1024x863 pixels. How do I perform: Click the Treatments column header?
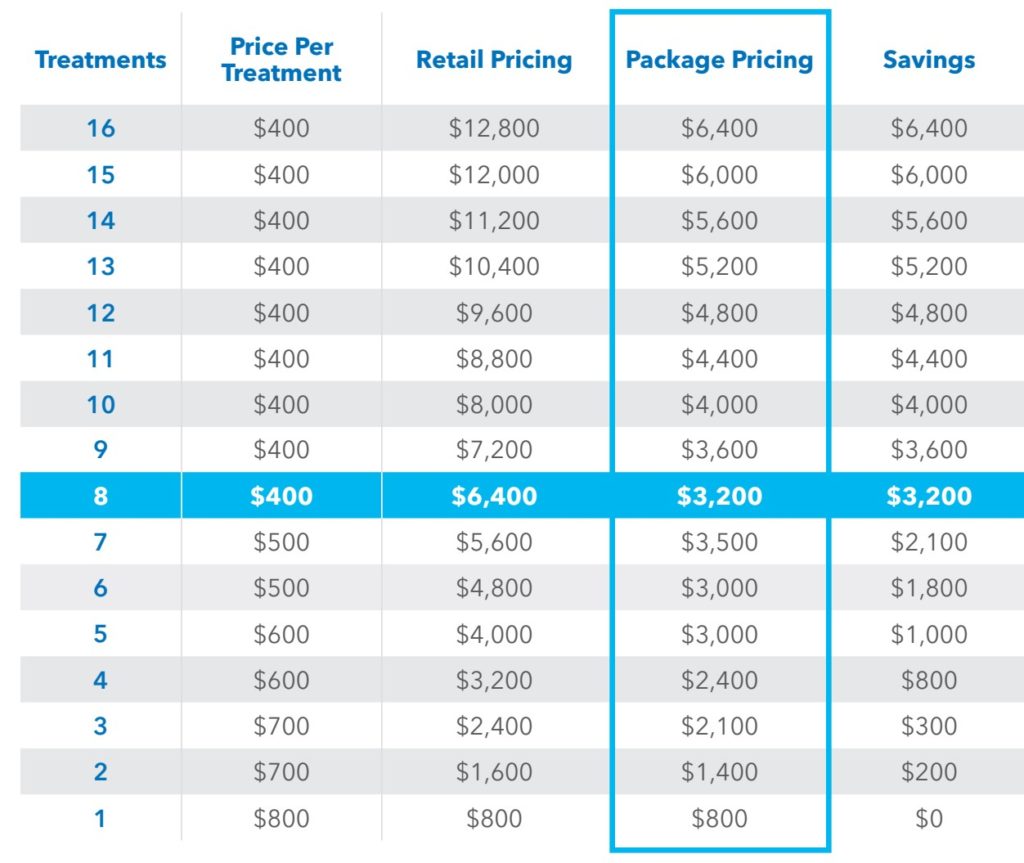point(101,59)
